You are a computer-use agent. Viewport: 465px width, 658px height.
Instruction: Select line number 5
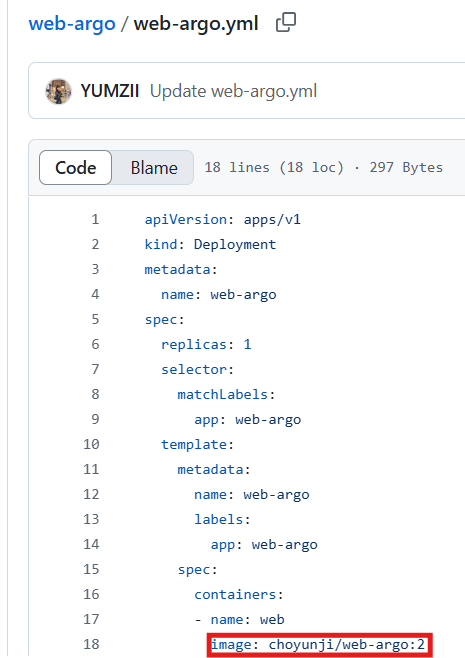pos(95,319)
